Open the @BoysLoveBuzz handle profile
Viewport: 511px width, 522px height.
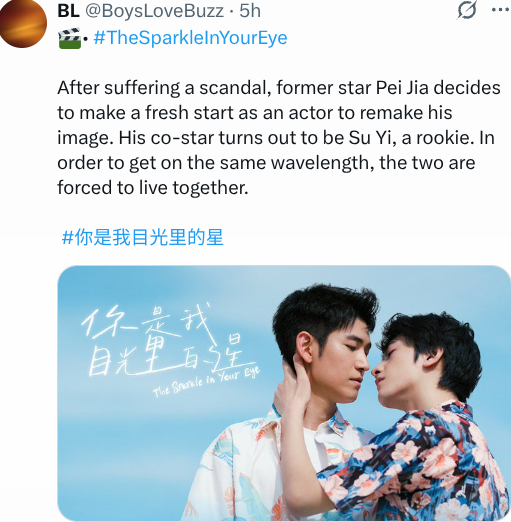pos(154,11)
